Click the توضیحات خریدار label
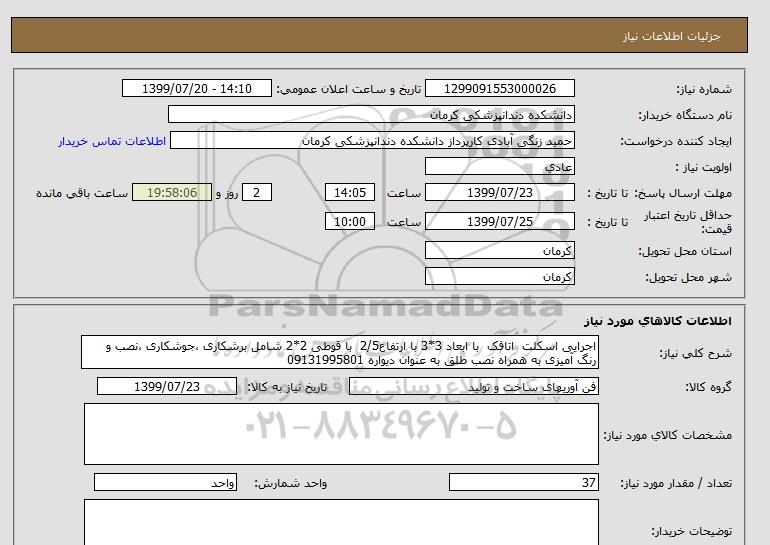The width and height of the screenshot is (770, 545). pyautogui.click(x=691, y=532)
